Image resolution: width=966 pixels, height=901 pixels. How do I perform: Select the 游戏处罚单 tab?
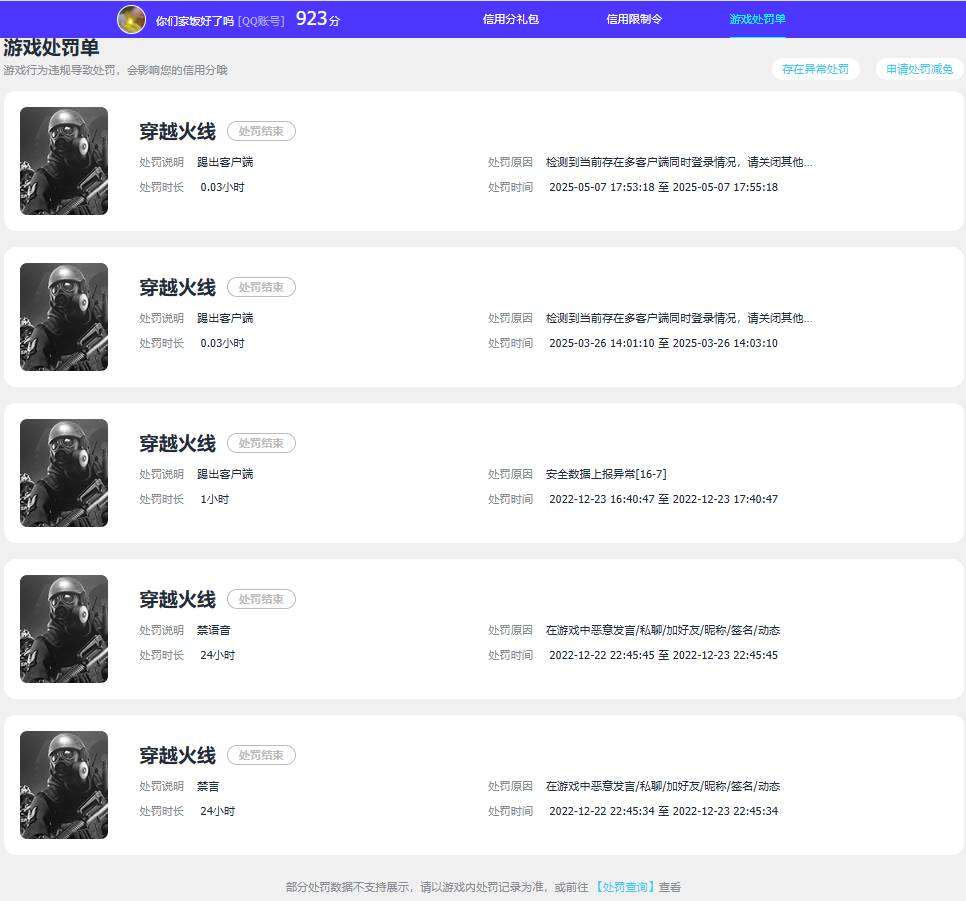tap(755, 18)
